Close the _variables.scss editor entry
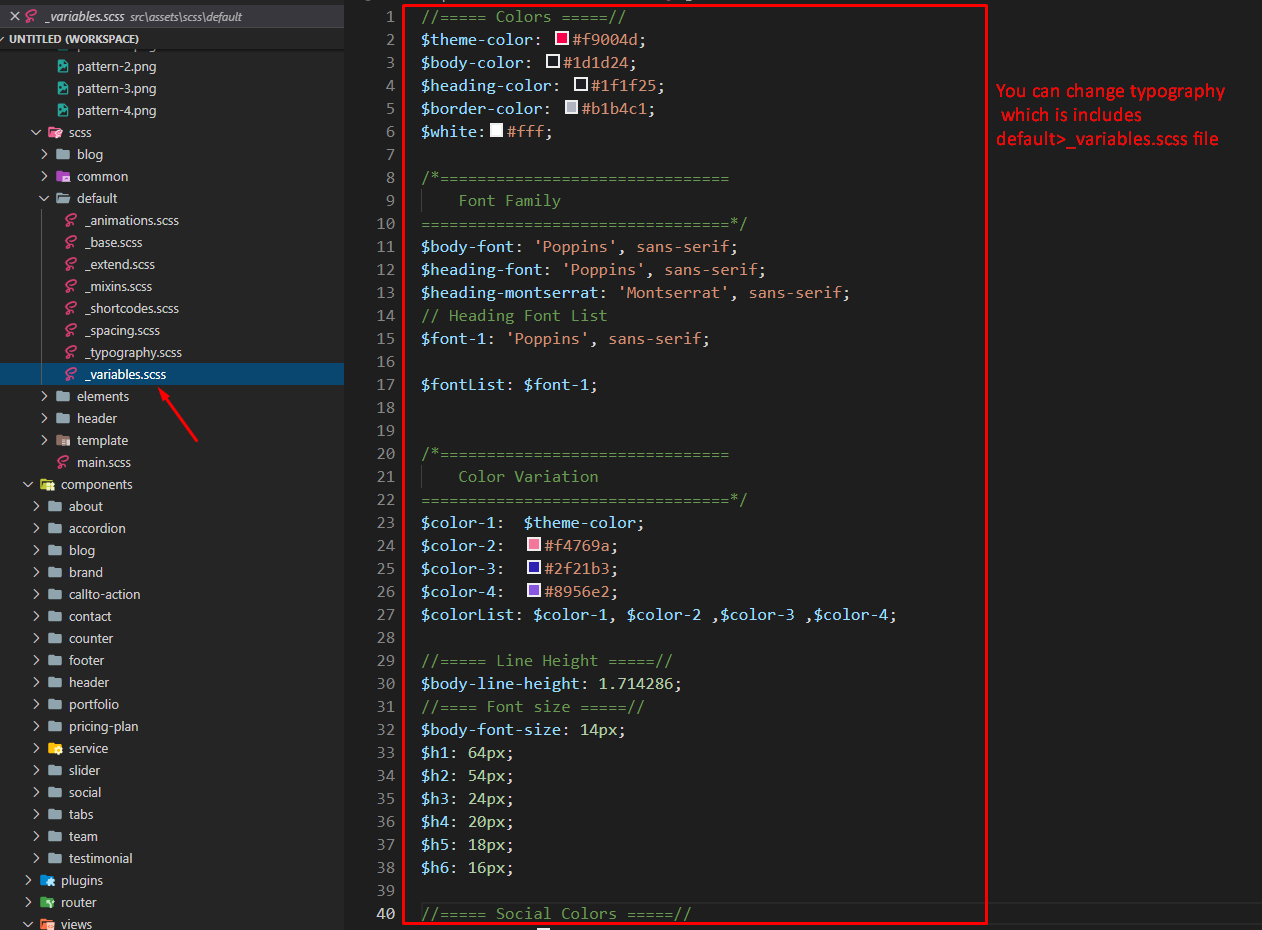Viewport: 1262px width, 930px height. click(14, 16)
